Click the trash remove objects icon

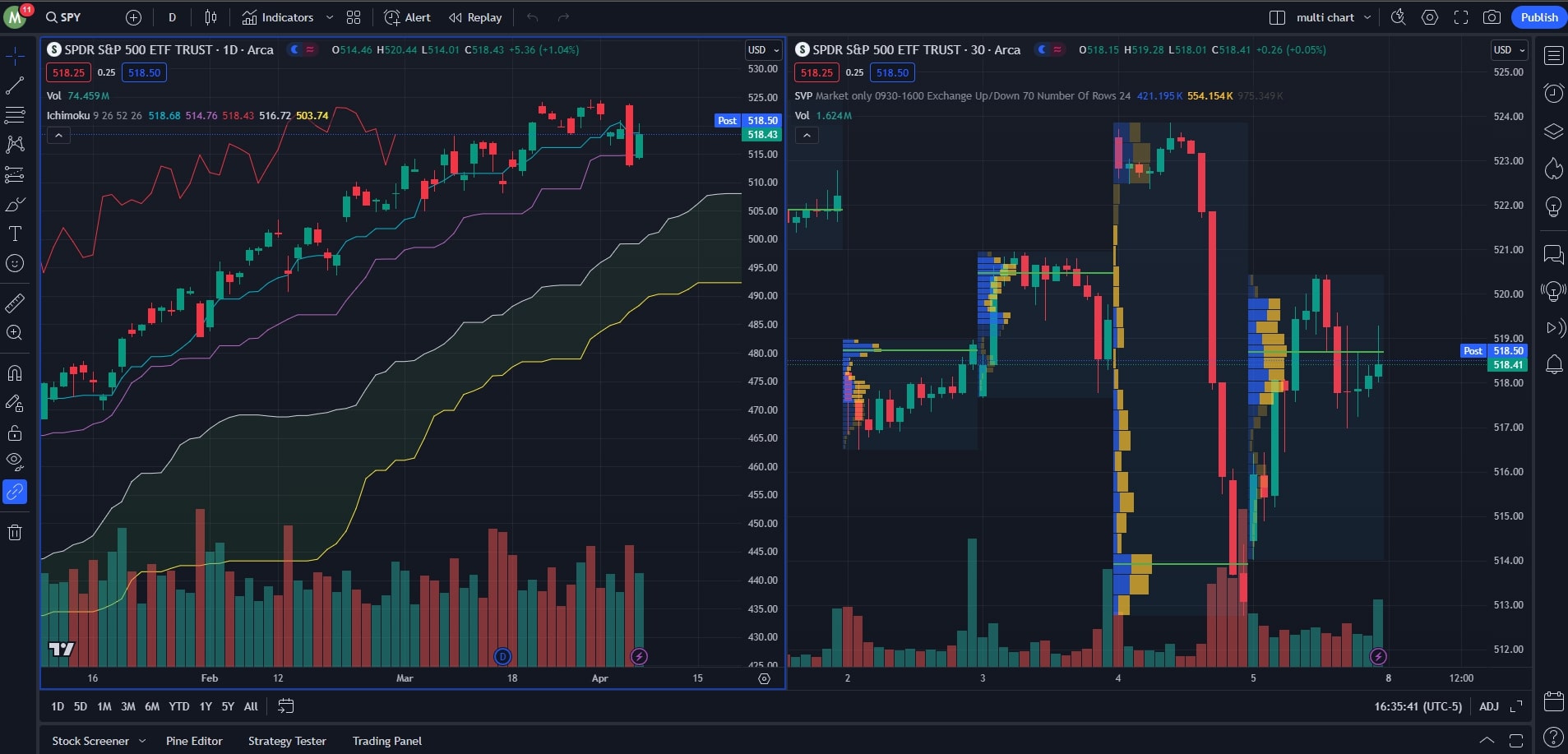15,533
